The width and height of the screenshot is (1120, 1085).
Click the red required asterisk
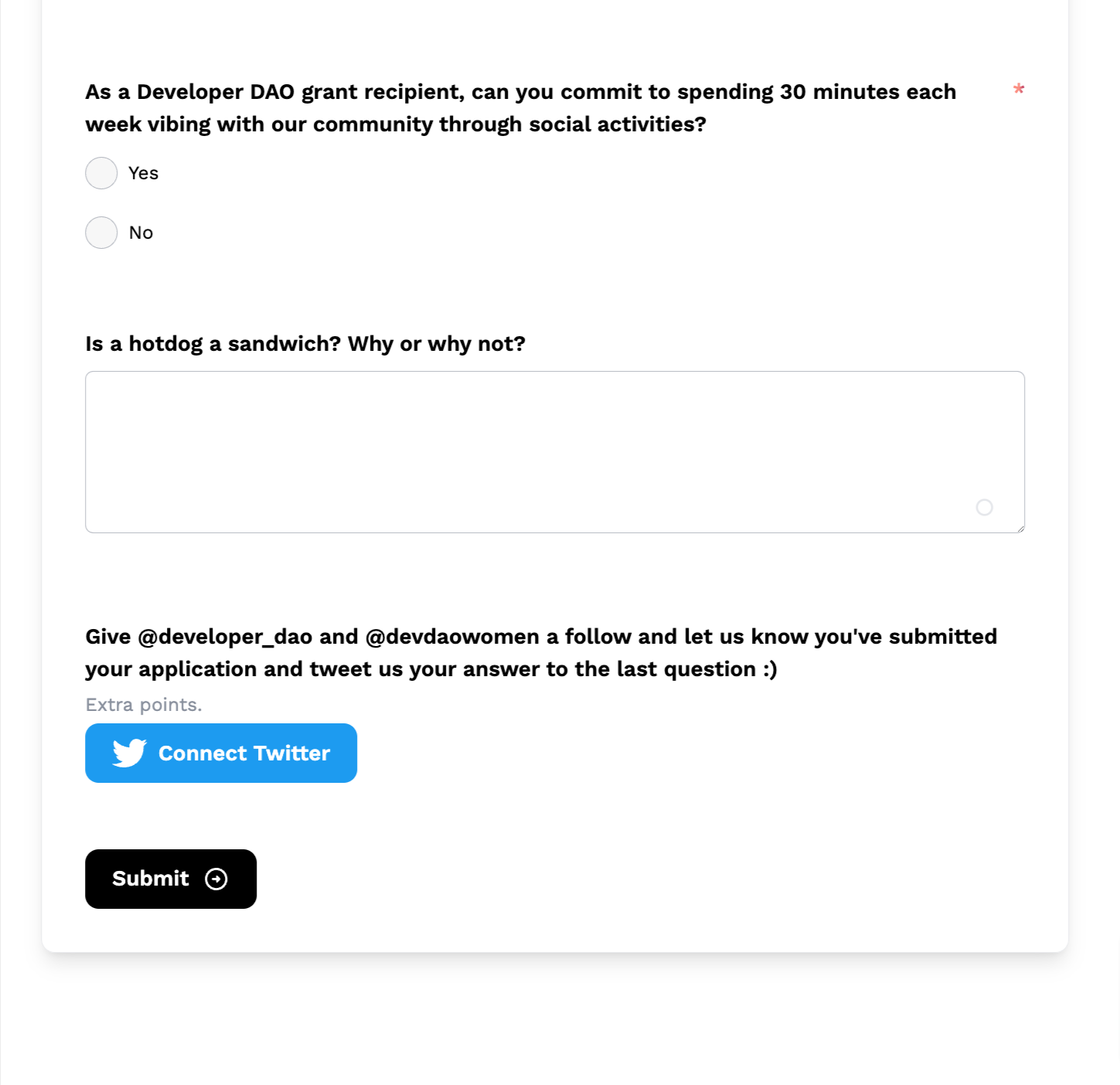tap(1019, 90)
